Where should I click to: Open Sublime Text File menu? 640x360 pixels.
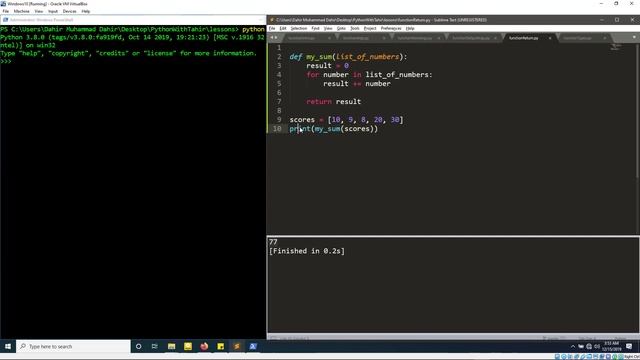(x=272, y=29)
